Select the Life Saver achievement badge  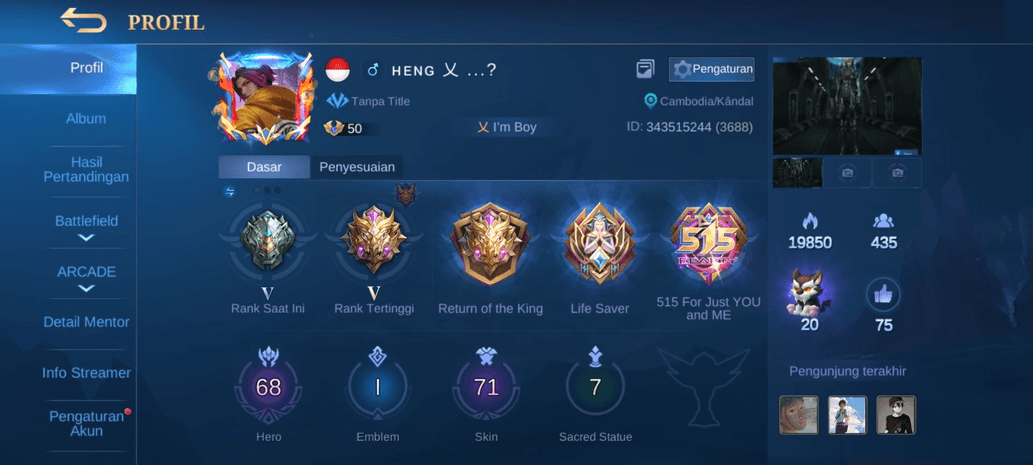click(600, 243)
